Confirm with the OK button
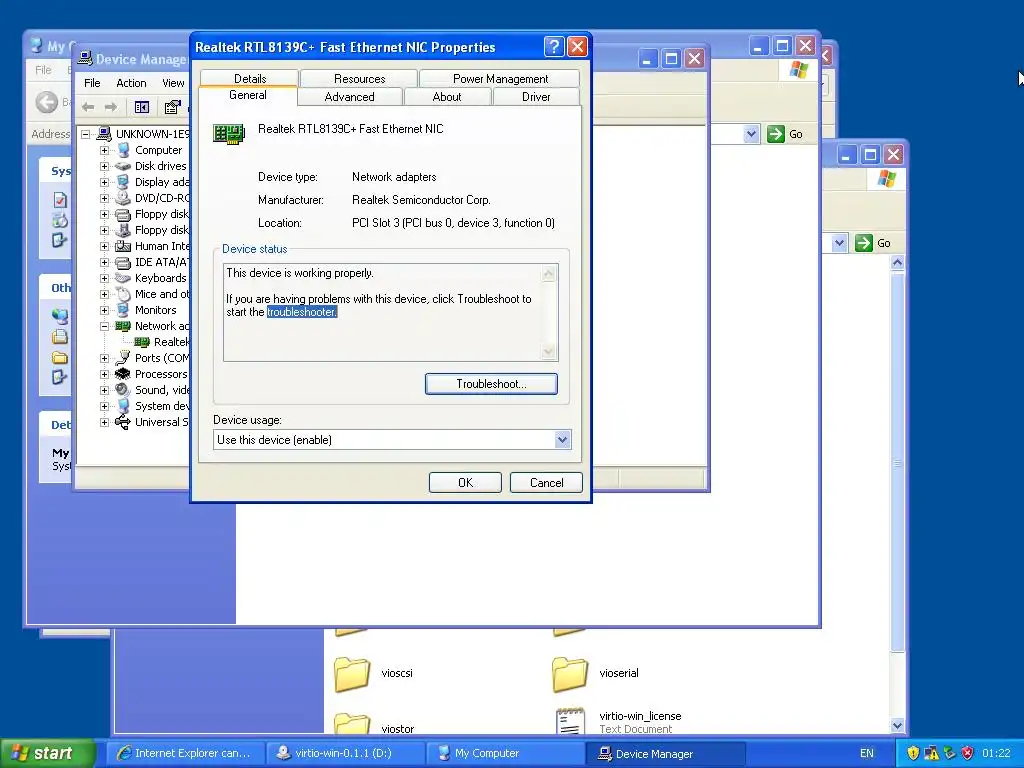Image resolution: width=1024 pixels, height=768 pixels. [465, 483]
